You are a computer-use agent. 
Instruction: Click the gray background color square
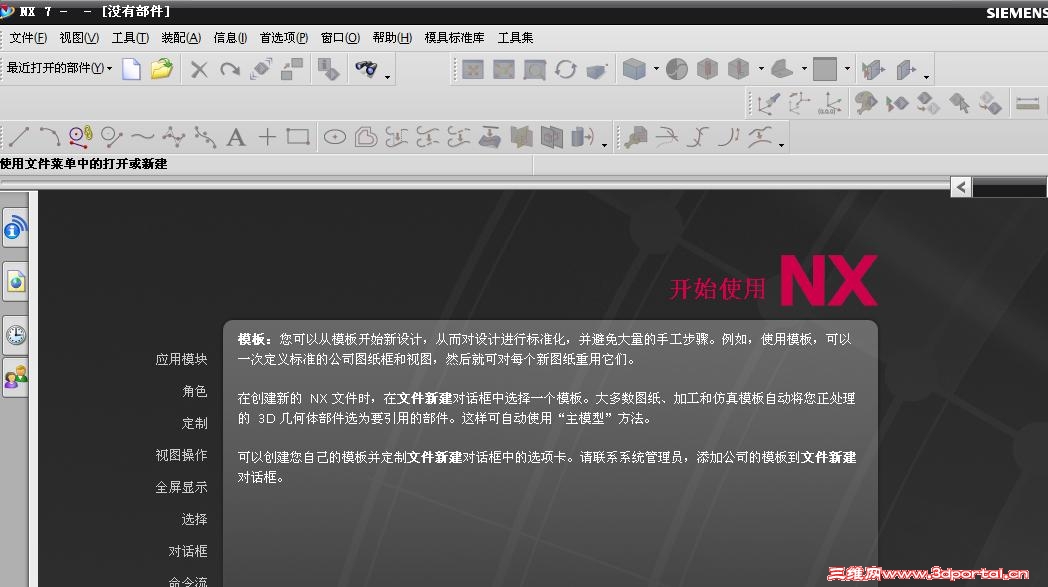[x=825, y=69]
